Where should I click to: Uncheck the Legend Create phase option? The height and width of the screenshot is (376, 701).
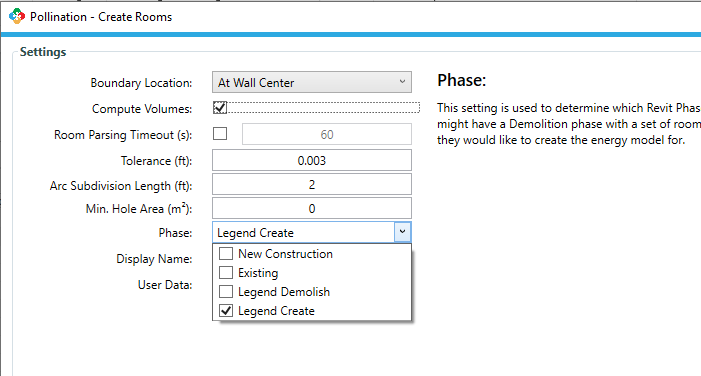(226, 310)
